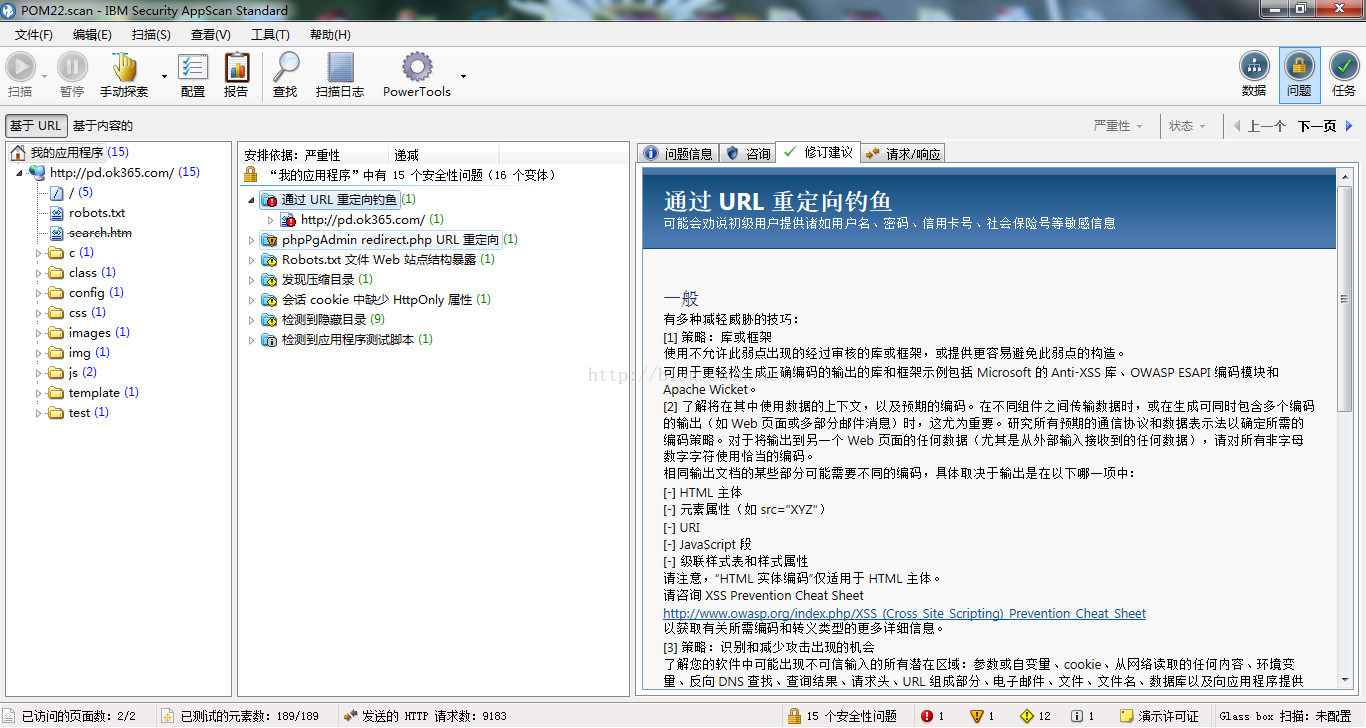Click the 手动探索 hand icon
1366x728 pixels.
124,67
